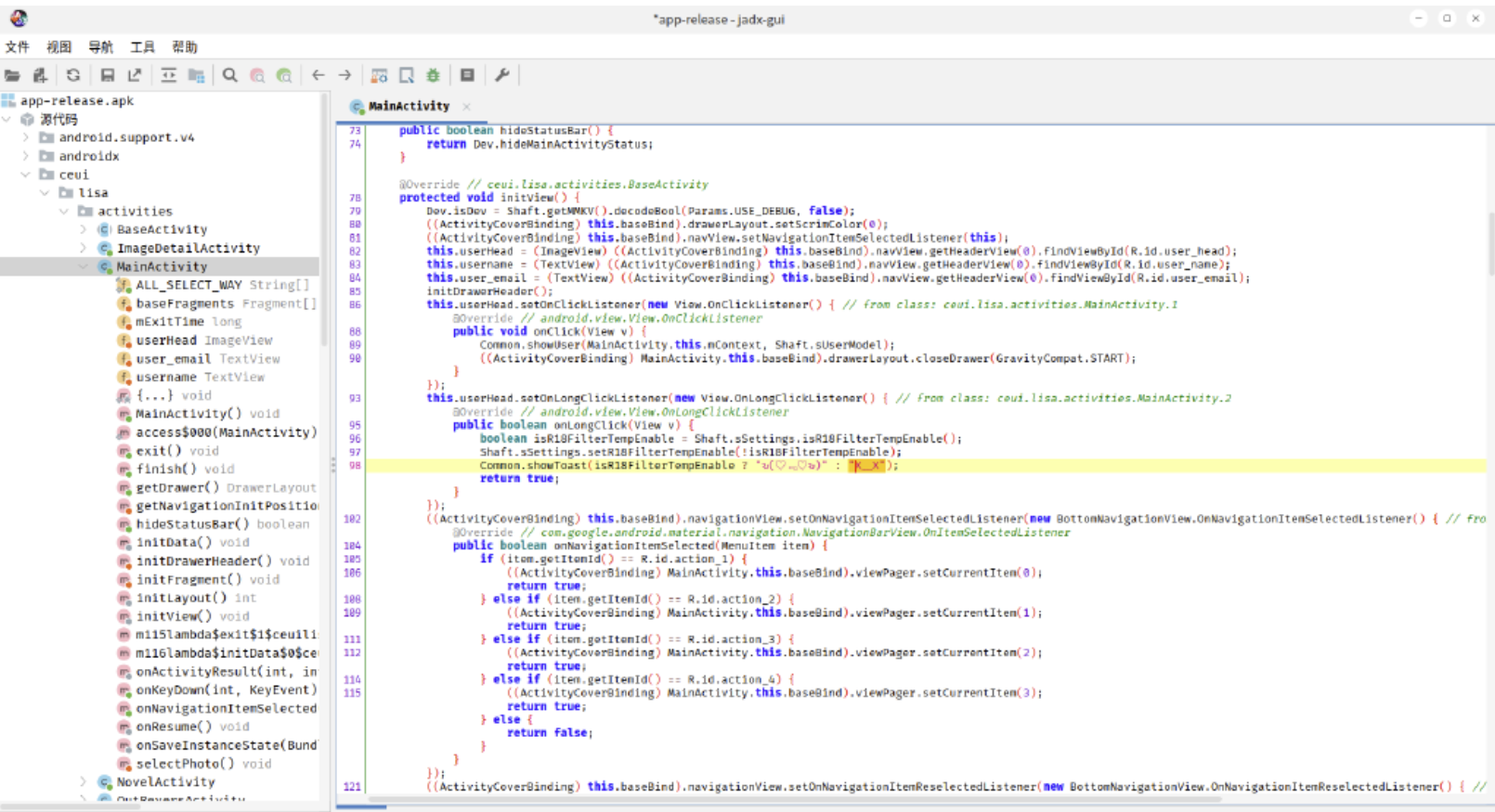Toggle flatten packages toolbar button
Image resolution: width=1495 pixels, height=812 pixels.
tap(196, 75)
